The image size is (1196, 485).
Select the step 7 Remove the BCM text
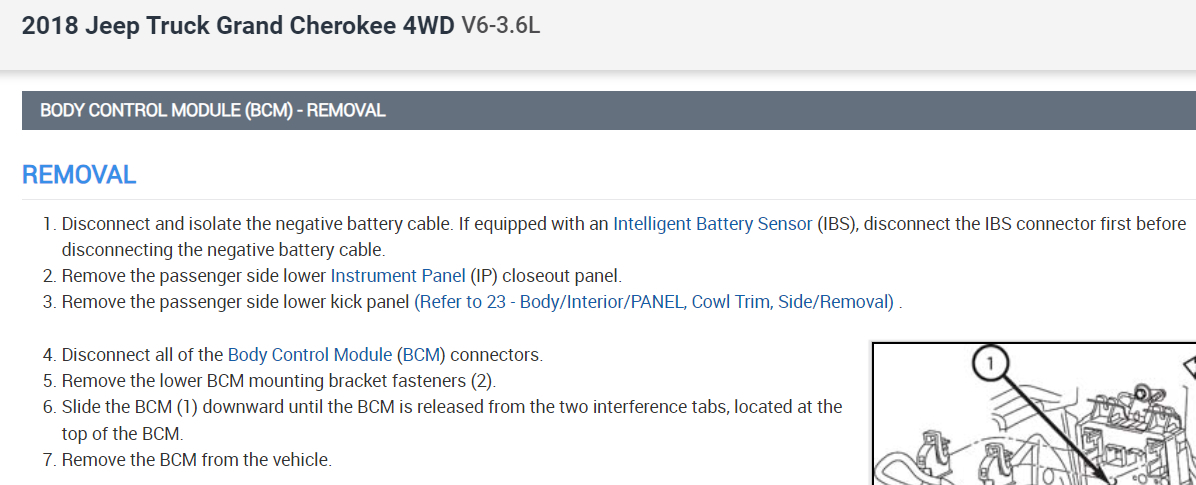196,460
